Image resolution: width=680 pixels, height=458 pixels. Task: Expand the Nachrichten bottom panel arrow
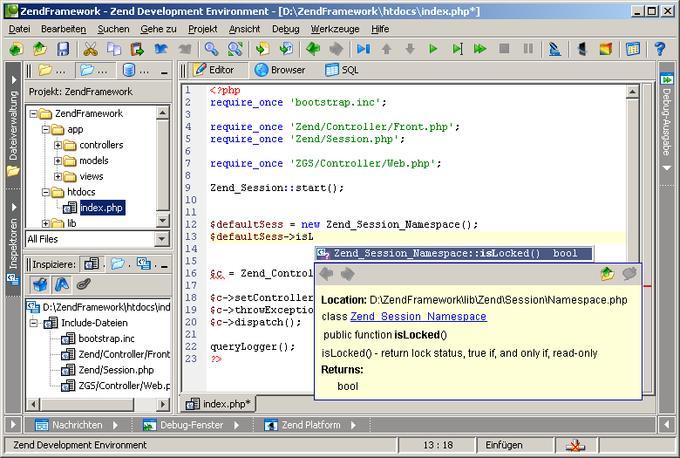[x=115, y=425]
